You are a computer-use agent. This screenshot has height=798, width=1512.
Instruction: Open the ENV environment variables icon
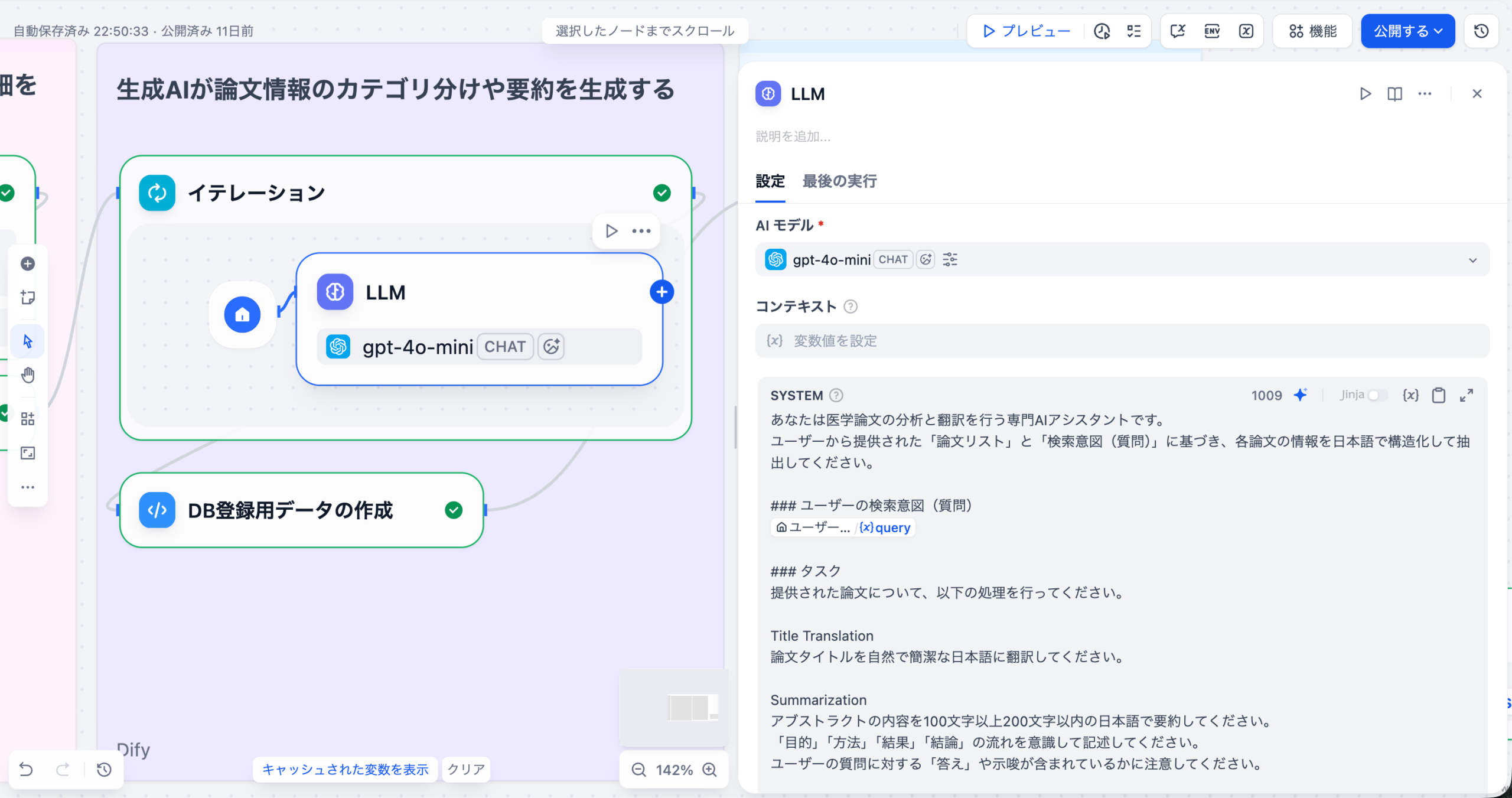(1212, 31)
